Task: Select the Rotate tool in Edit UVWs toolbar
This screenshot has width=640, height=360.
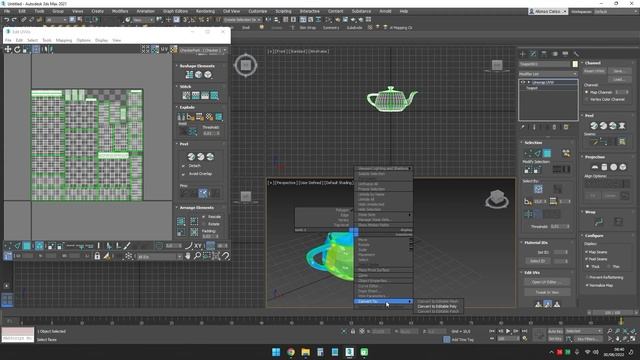Action: tap(17, 49)
